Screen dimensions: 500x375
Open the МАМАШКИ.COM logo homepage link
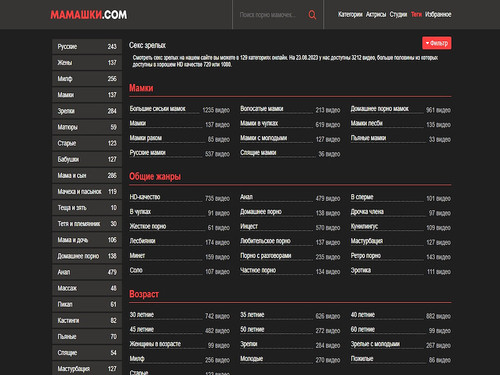(89, 15)
